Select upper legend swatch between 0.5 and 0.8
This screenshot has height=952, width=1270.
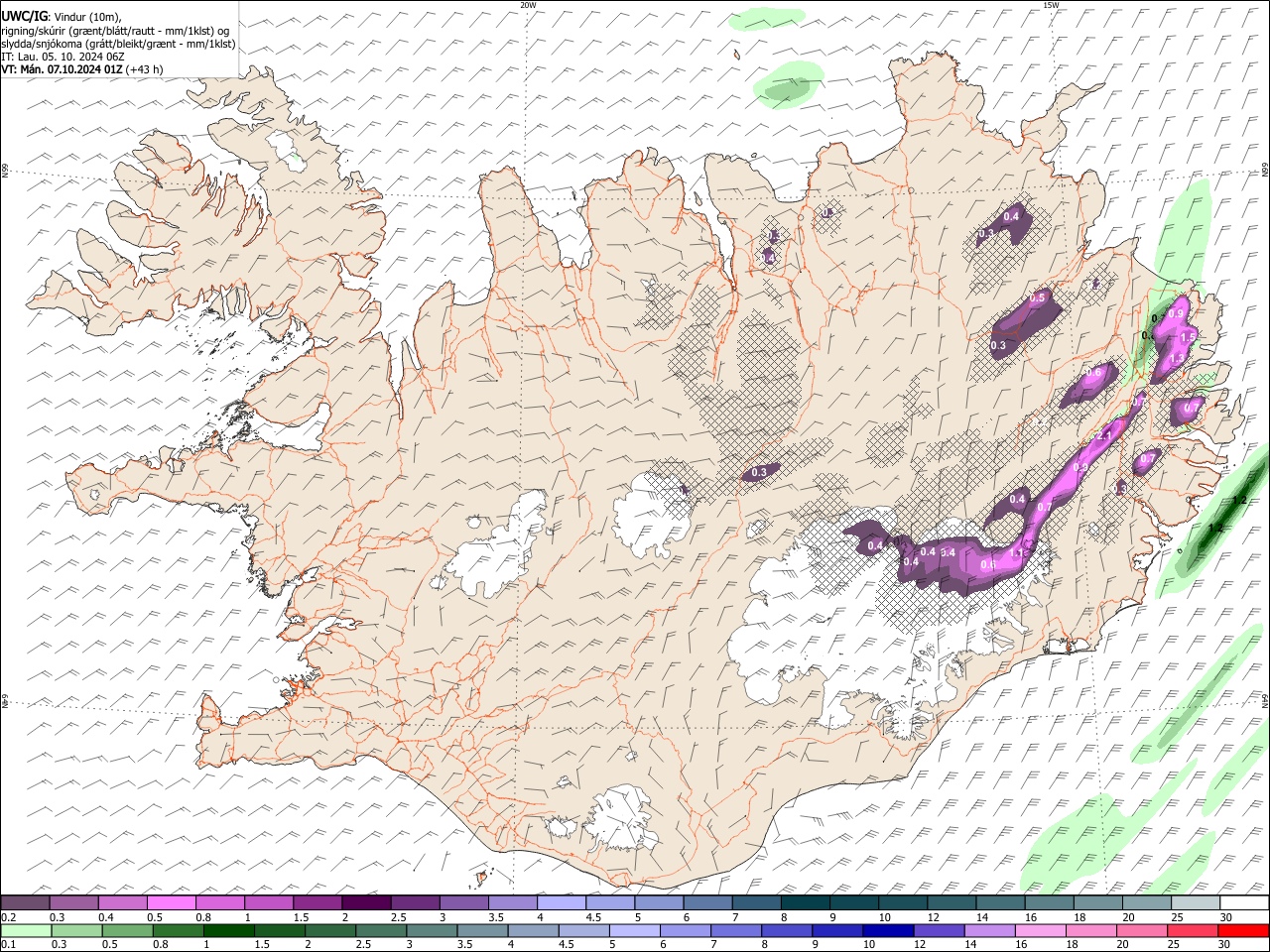172,902
